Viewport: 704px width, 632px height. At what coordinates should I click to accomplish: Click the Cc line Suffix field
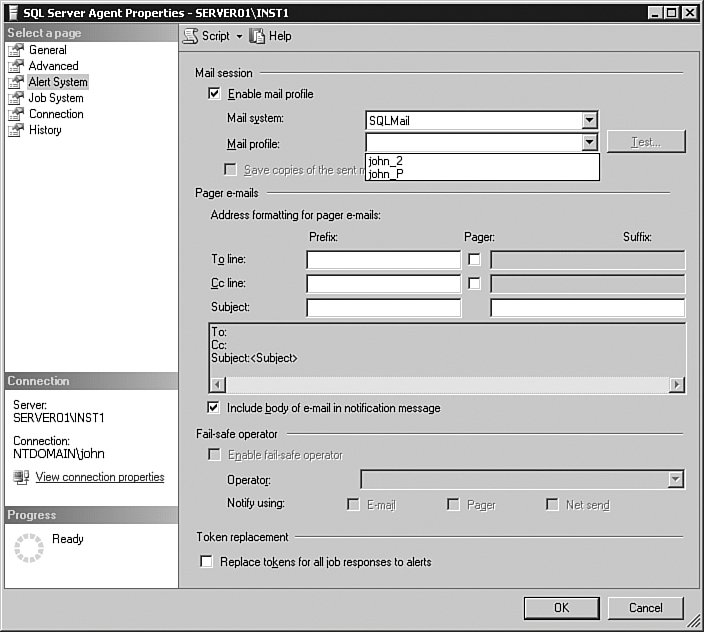click(x=588, y=283)
